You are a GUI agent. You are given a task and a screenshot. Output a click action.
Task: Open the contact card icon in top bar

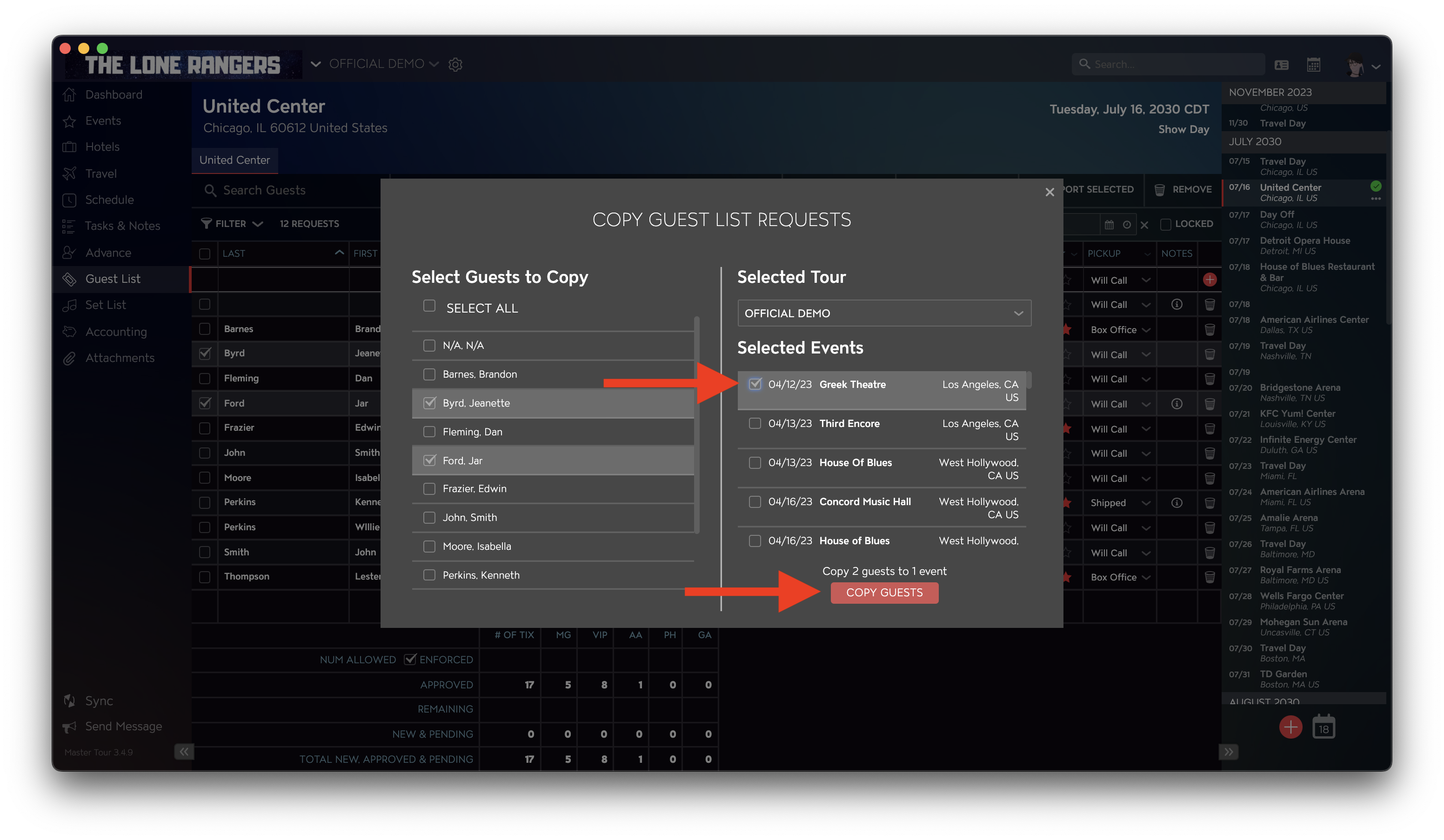pyautogui.click(x=1281, y=65)
